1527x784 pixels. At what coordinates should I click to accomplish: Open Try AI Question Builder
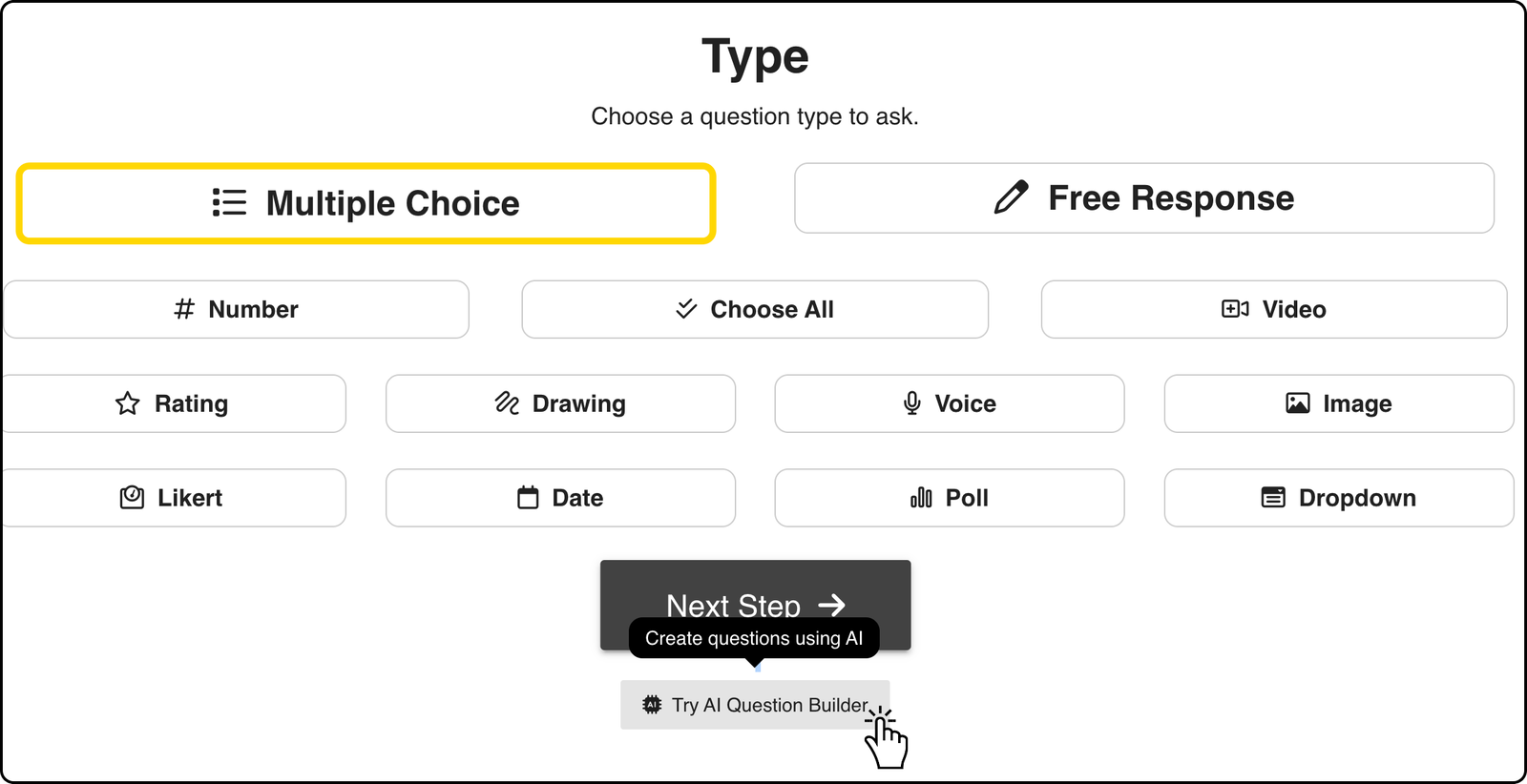tap(755, 705)
